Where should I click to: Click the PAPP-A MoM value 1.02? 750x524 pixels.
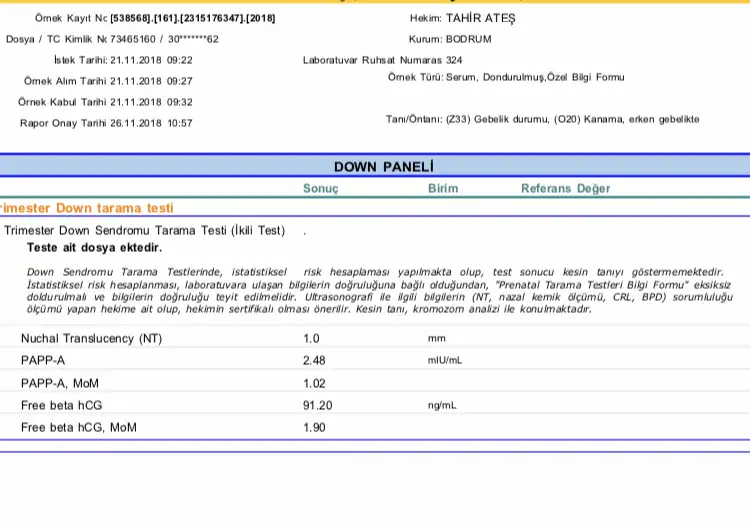pyautogui.click(x=315, y=382)
